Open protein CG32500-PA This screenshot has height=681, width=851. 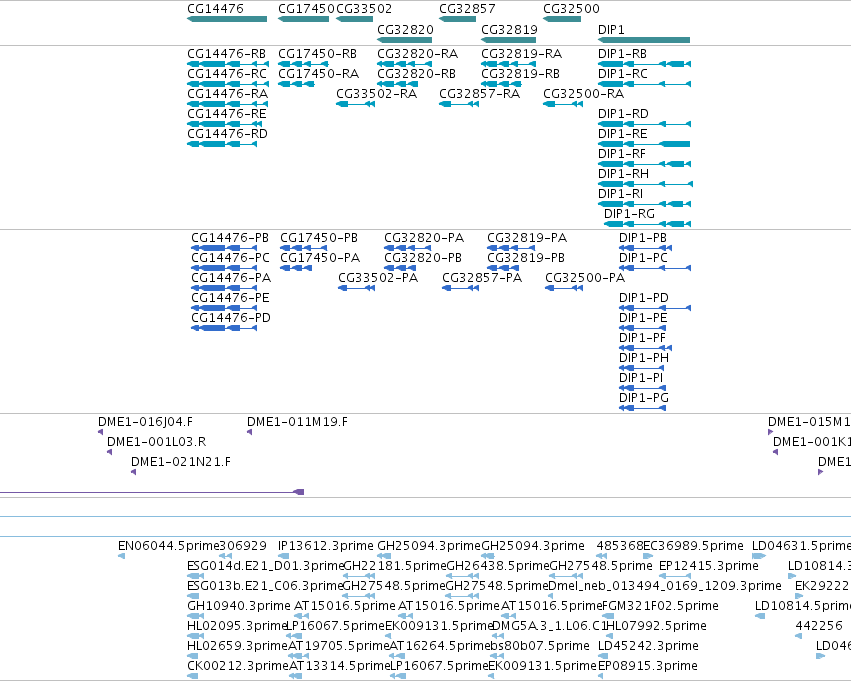[585, 278]
